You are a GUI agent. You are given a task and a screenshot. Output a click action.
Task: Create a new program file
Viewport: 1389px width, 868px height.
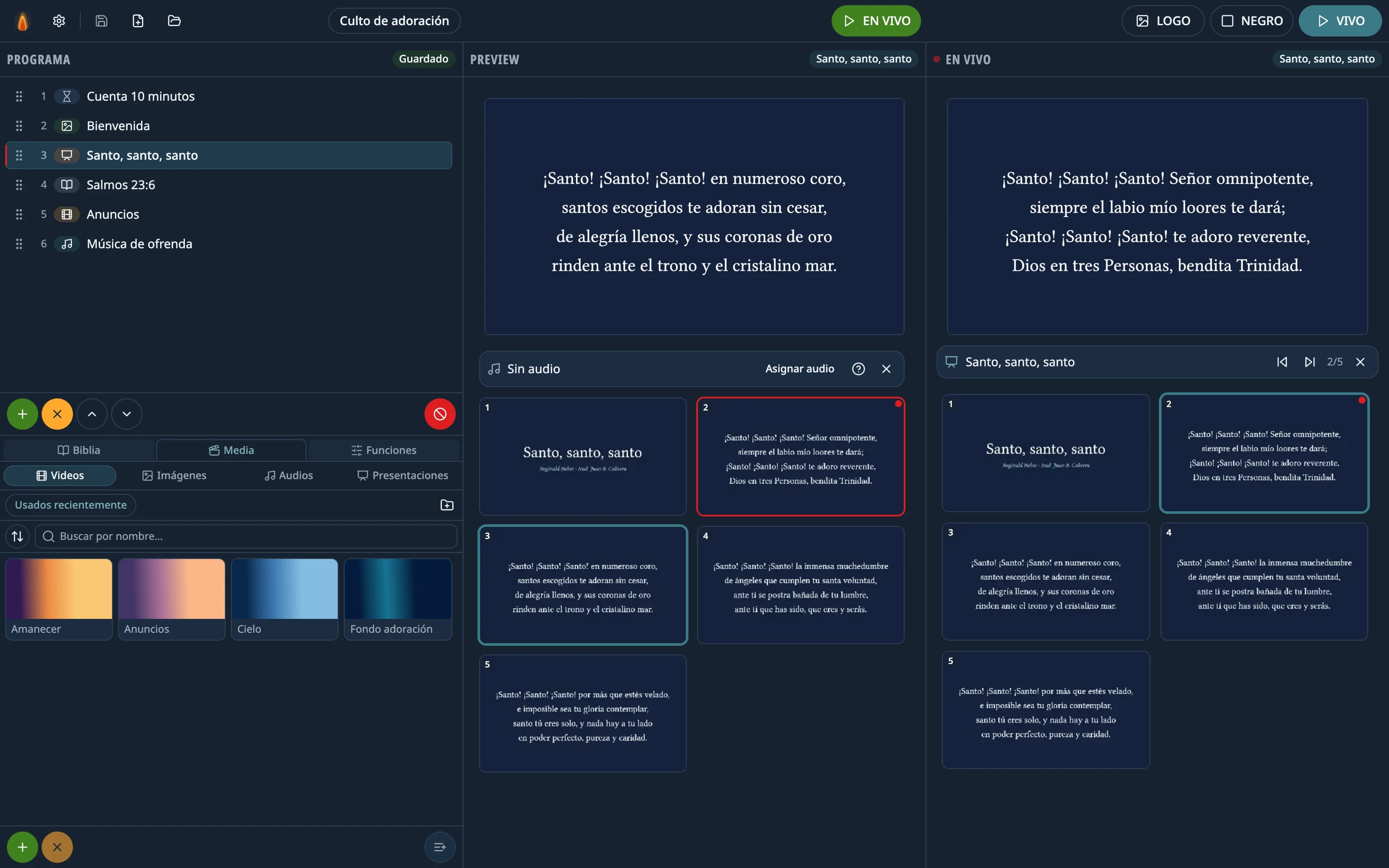pyautogui.click(x=138, y=21)
